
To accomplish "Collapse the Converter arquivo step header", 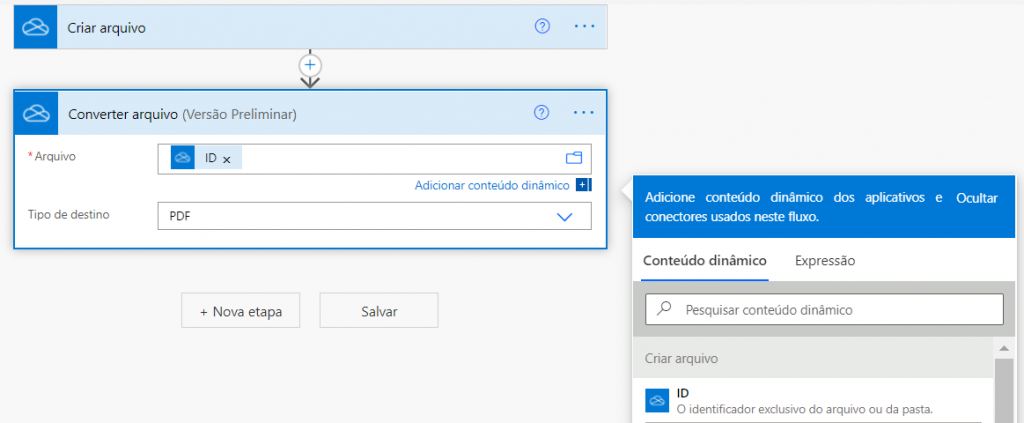I will [300, 114].
